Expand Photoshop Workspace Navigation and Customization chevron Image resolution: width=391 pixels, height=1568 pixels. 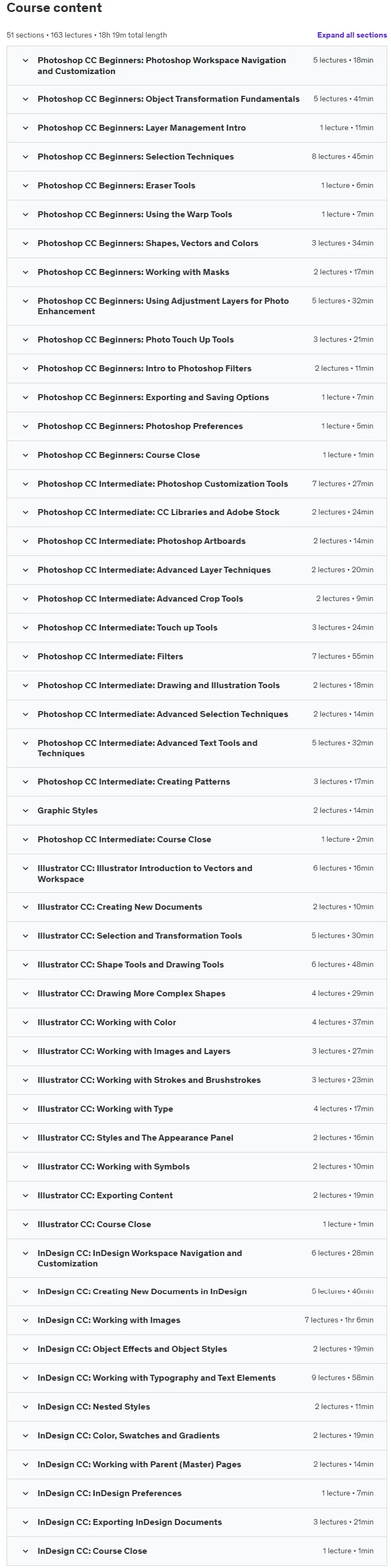[x=26, y=60]
